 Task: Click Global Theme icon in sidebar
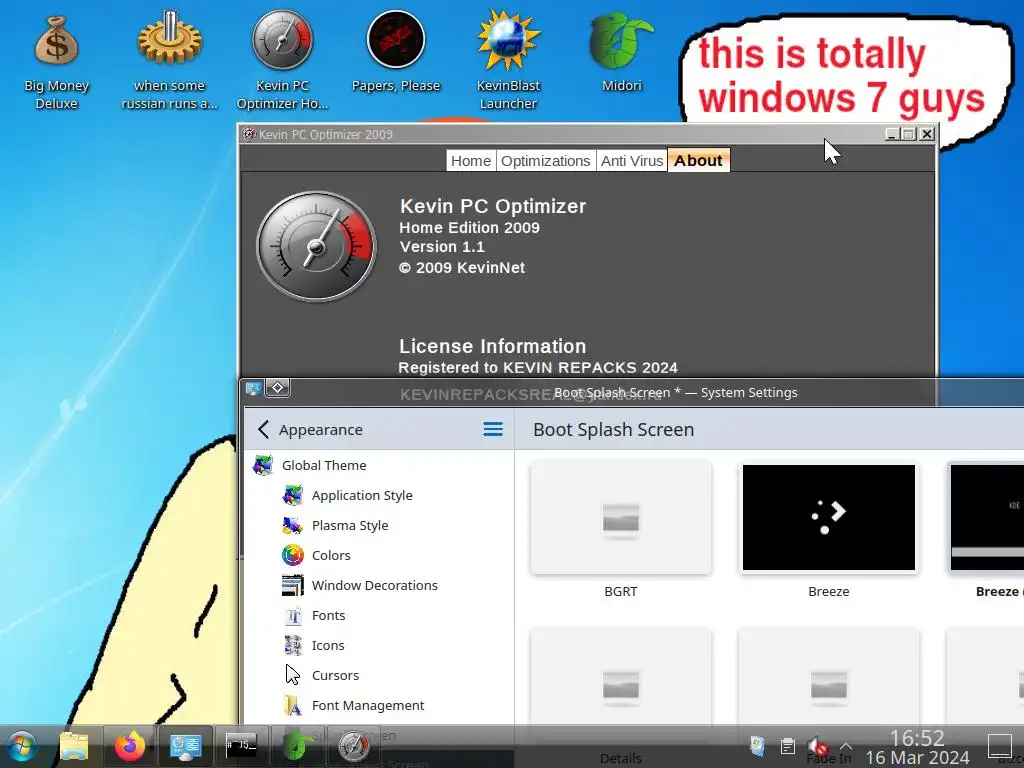point(263,465)
